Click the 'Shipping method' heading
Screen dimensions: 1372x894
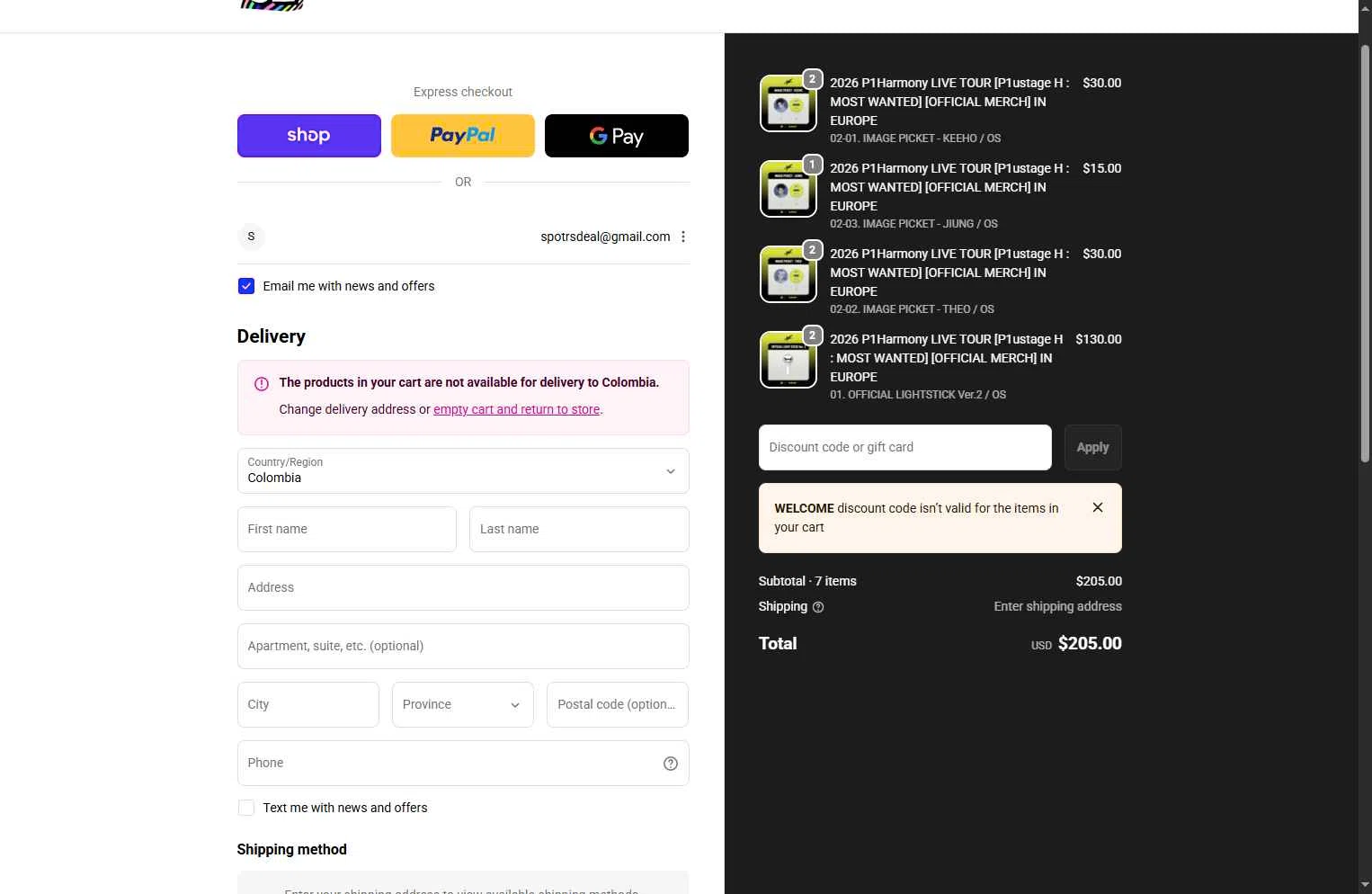292,849
